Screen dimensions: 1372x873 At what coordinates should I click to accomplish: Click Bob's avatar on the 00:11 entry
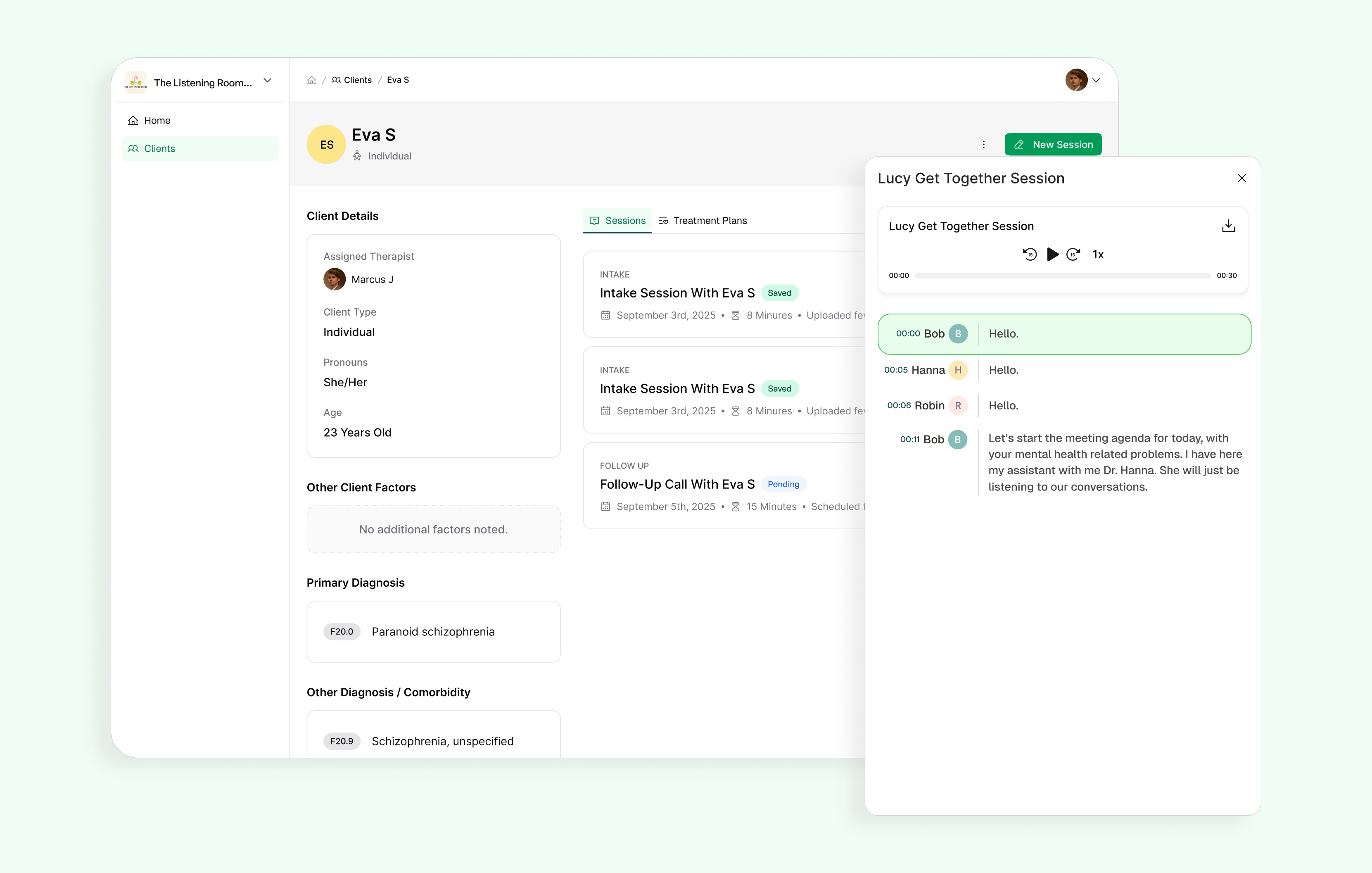[957, 439]
